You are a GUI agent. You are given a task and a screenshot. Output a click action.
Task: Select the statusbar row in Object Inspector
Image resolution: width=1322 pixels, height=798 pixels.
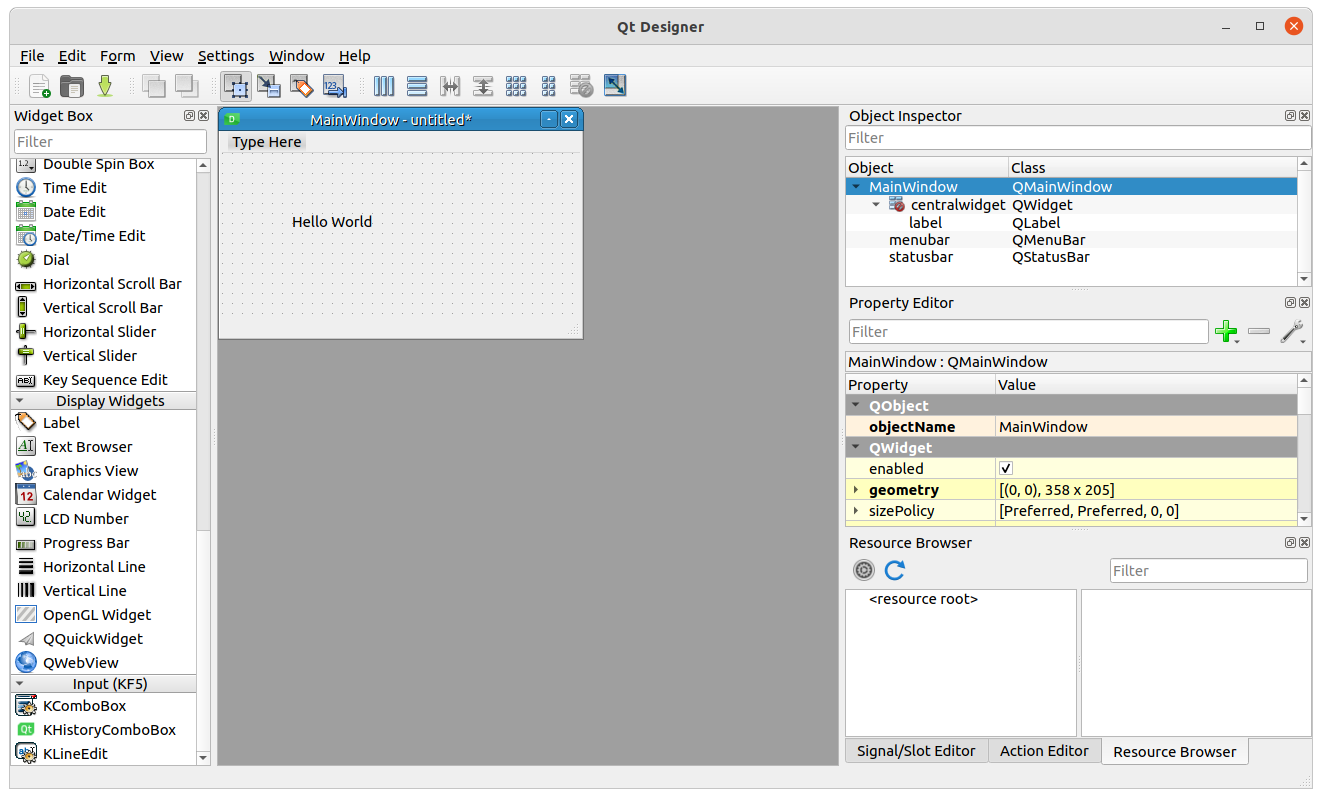(1071, 257)
